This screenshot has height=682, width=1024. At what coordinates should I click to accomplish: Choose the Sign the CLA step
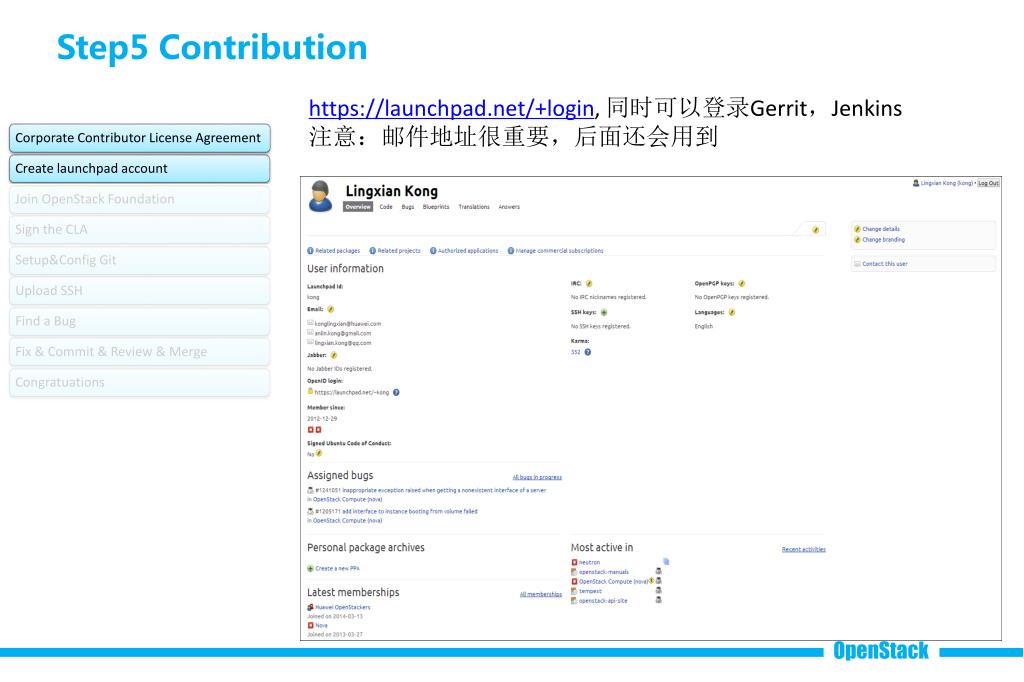139,230
